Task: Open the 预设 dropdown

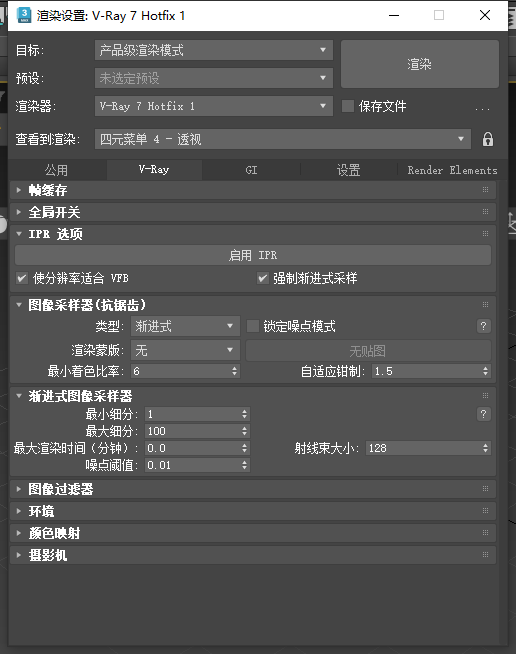Action: [214, 78]
